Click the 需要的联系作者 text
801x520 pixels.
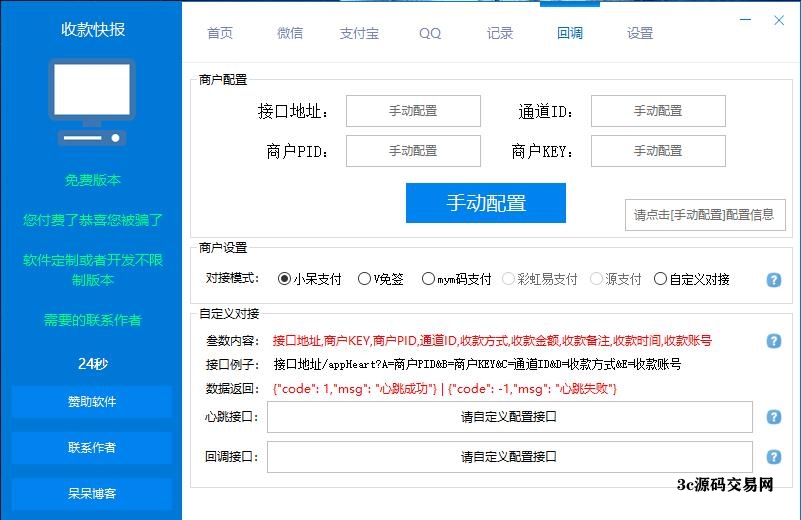click(92, 320)
